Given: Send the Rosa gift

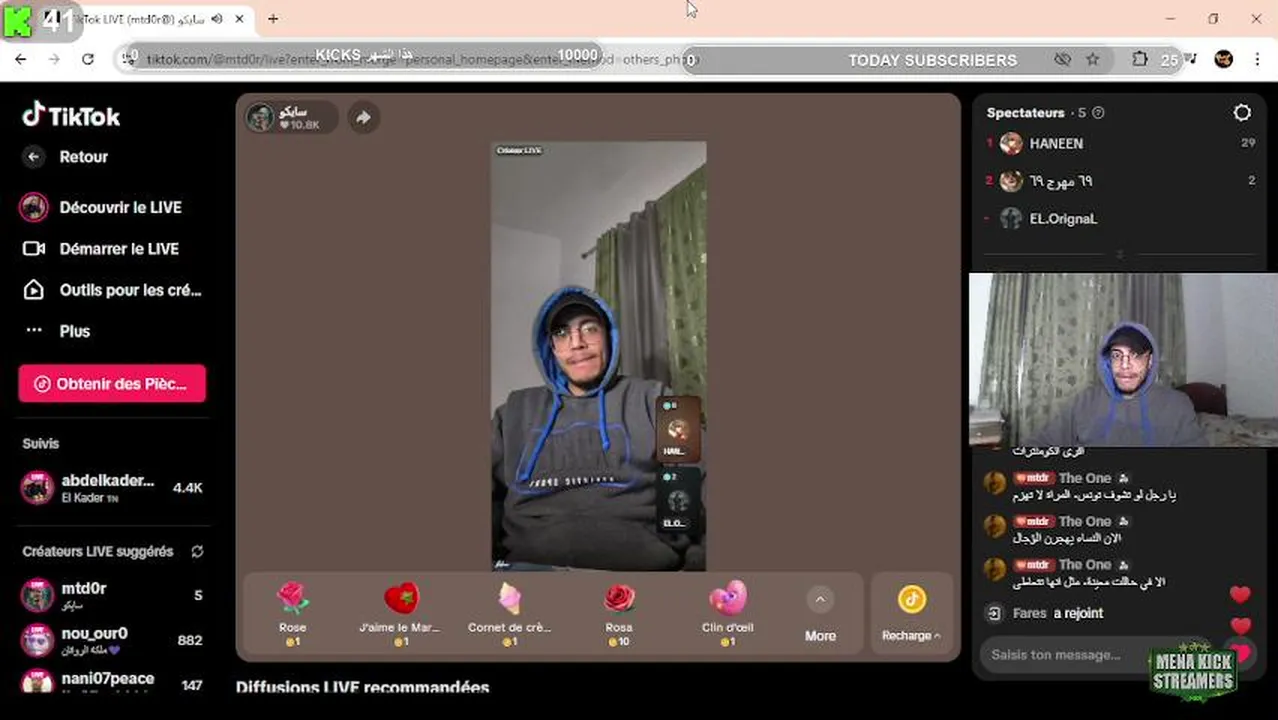Looking at the screenshot, I should pos(619,612).
